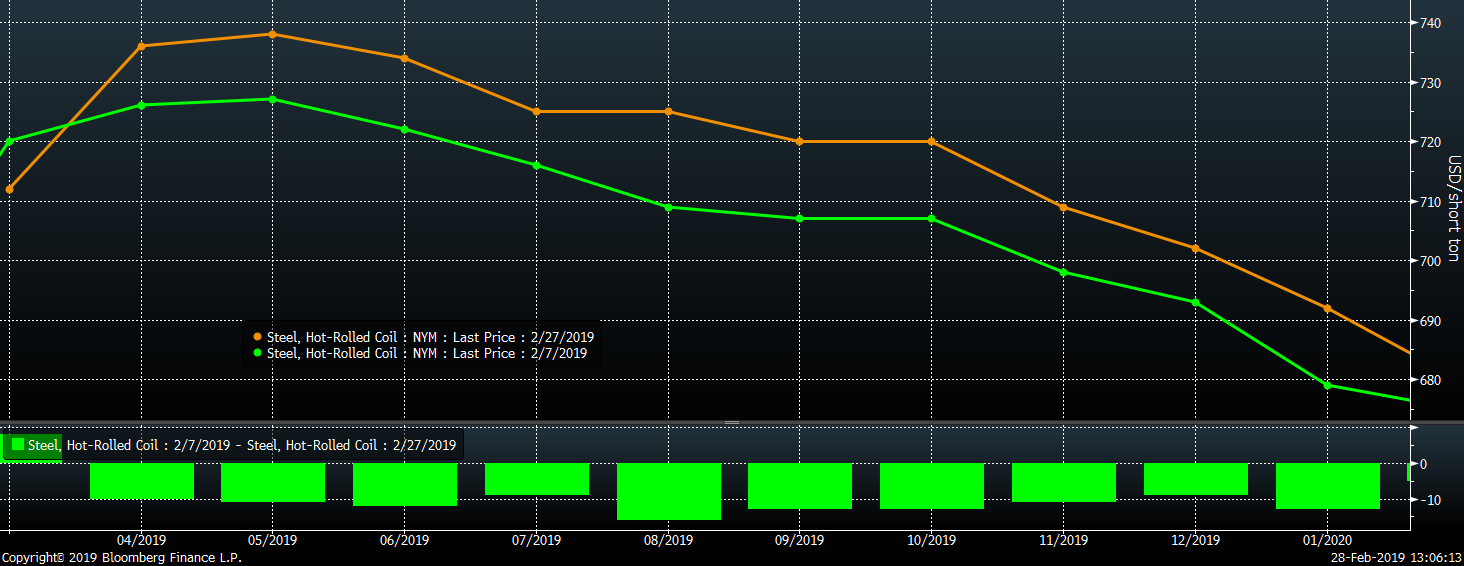Click the orange legend dot for 2/27/2019 series
This screenshot has height=566, width=1464.
point(258,338)
